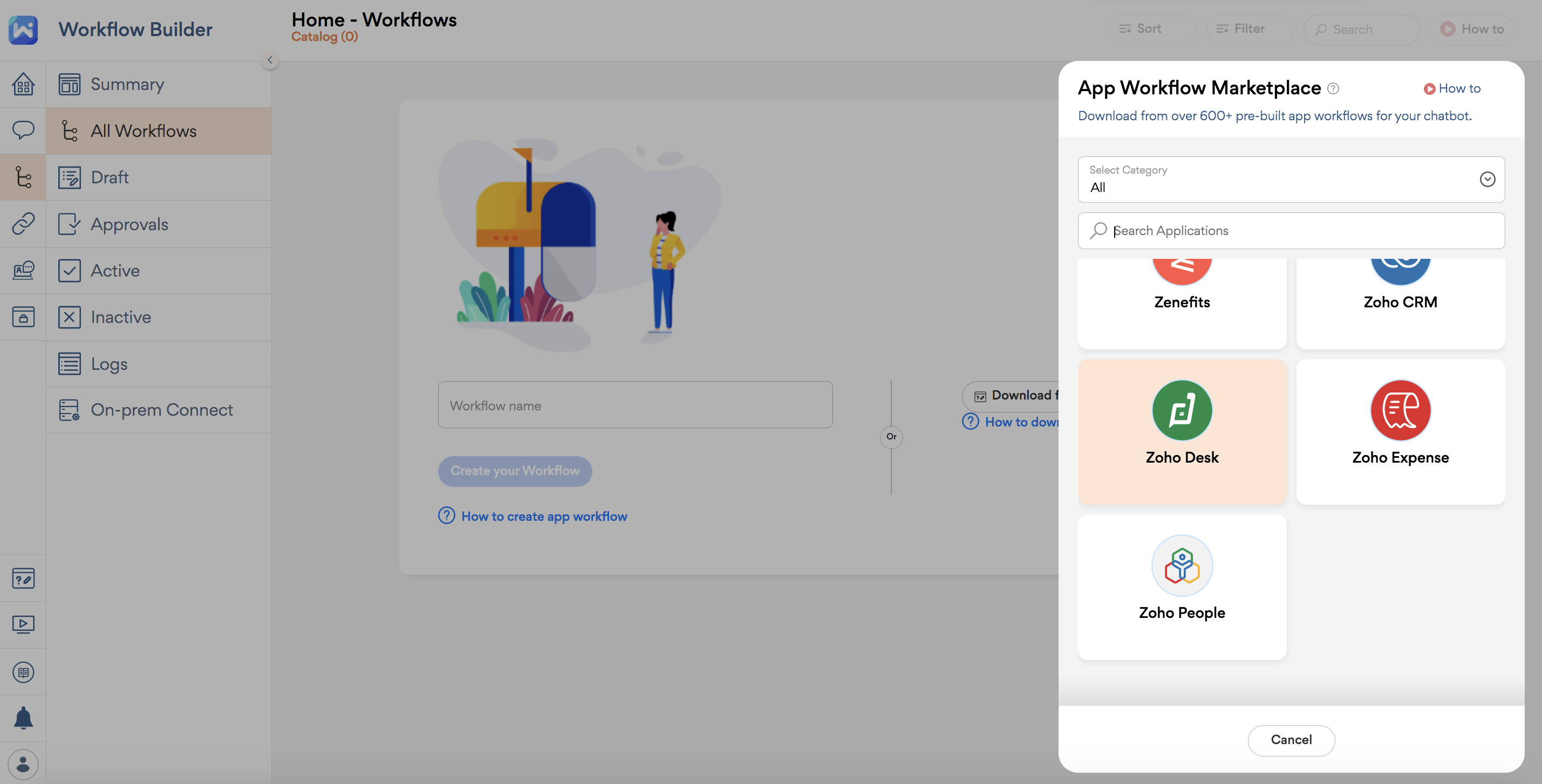Screen dimensions: 1542x784
Task: Click the home icon in left rail
Action: [x=23, y=84]
